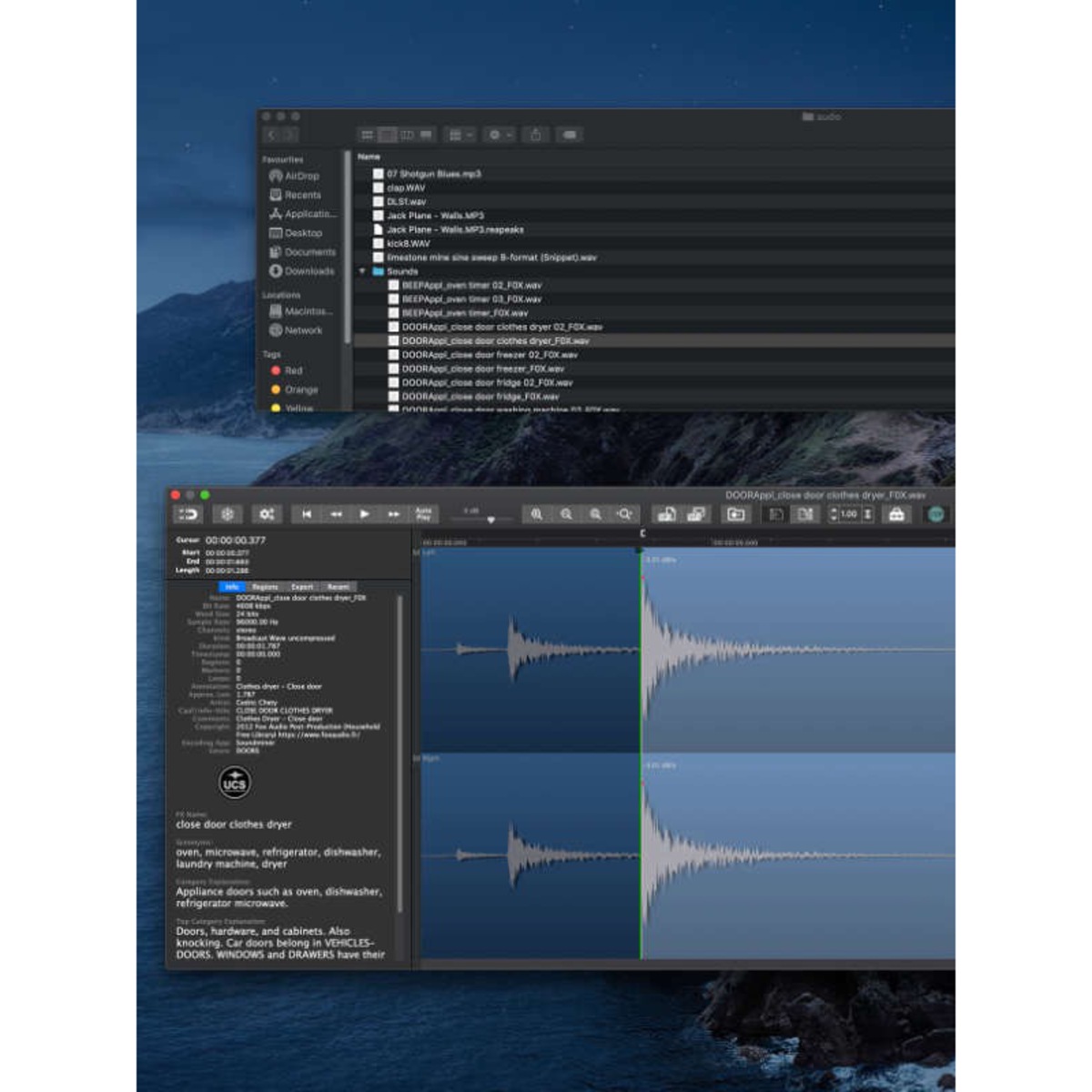Click the Finder share icon
The width and height of the screenshot is (1092, 1092).
coord(535,135)
